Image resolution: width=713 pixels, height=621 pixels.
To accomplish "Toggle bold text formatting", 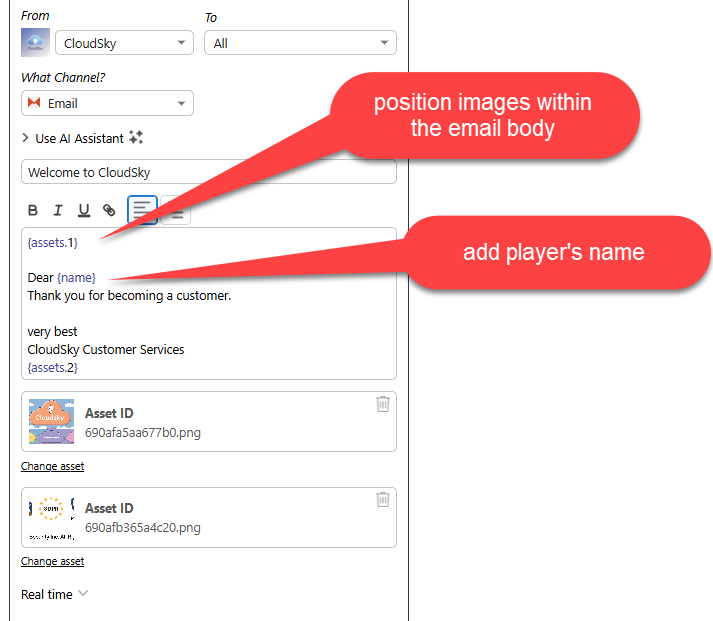I will coord(33,210).
